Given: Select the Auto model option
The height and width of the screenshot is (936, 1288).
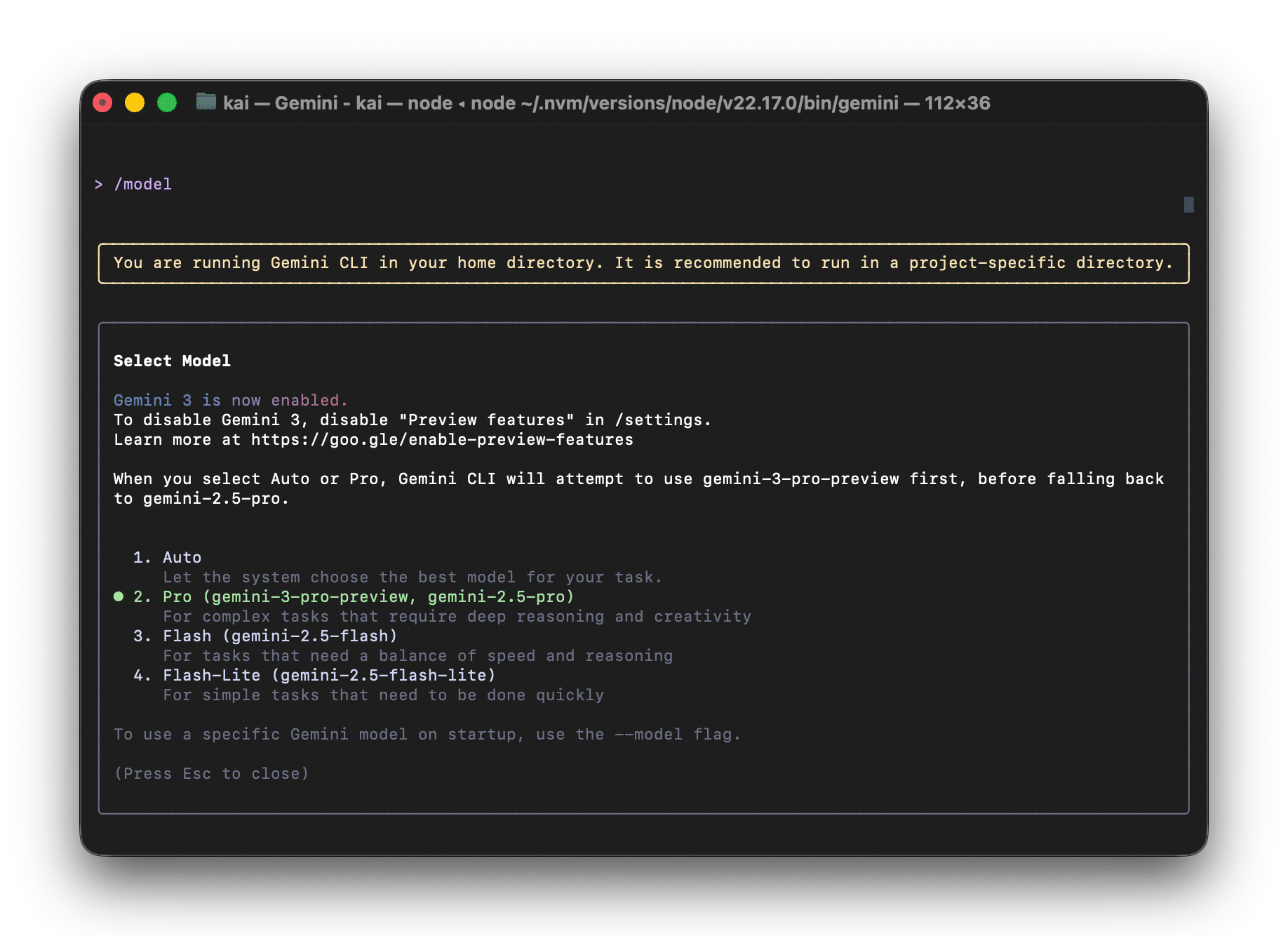Looking at the screenshot, I should (182, 557).
